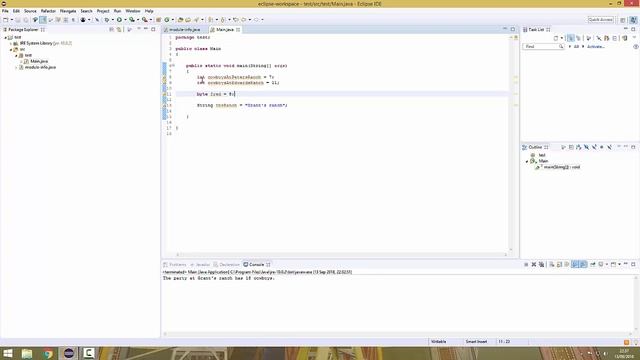The width and height of the screenshot is (640, 360).
Task: Expand Main.java in Package Explorer
Action: click(21, 61)
